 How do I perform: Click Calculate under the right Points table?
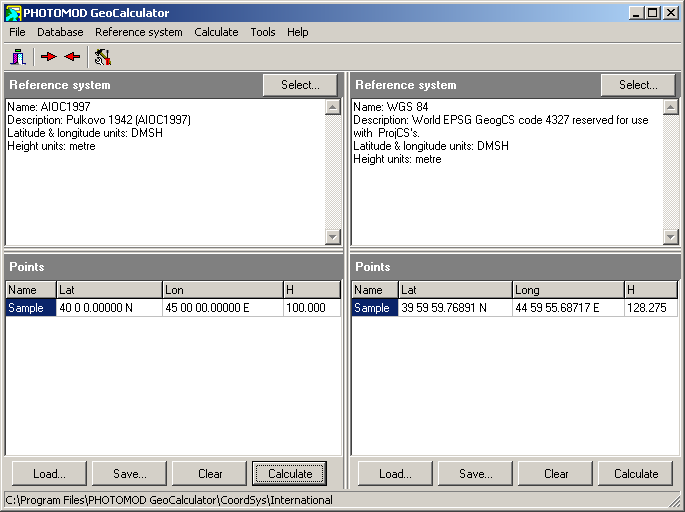coord(636,474)
